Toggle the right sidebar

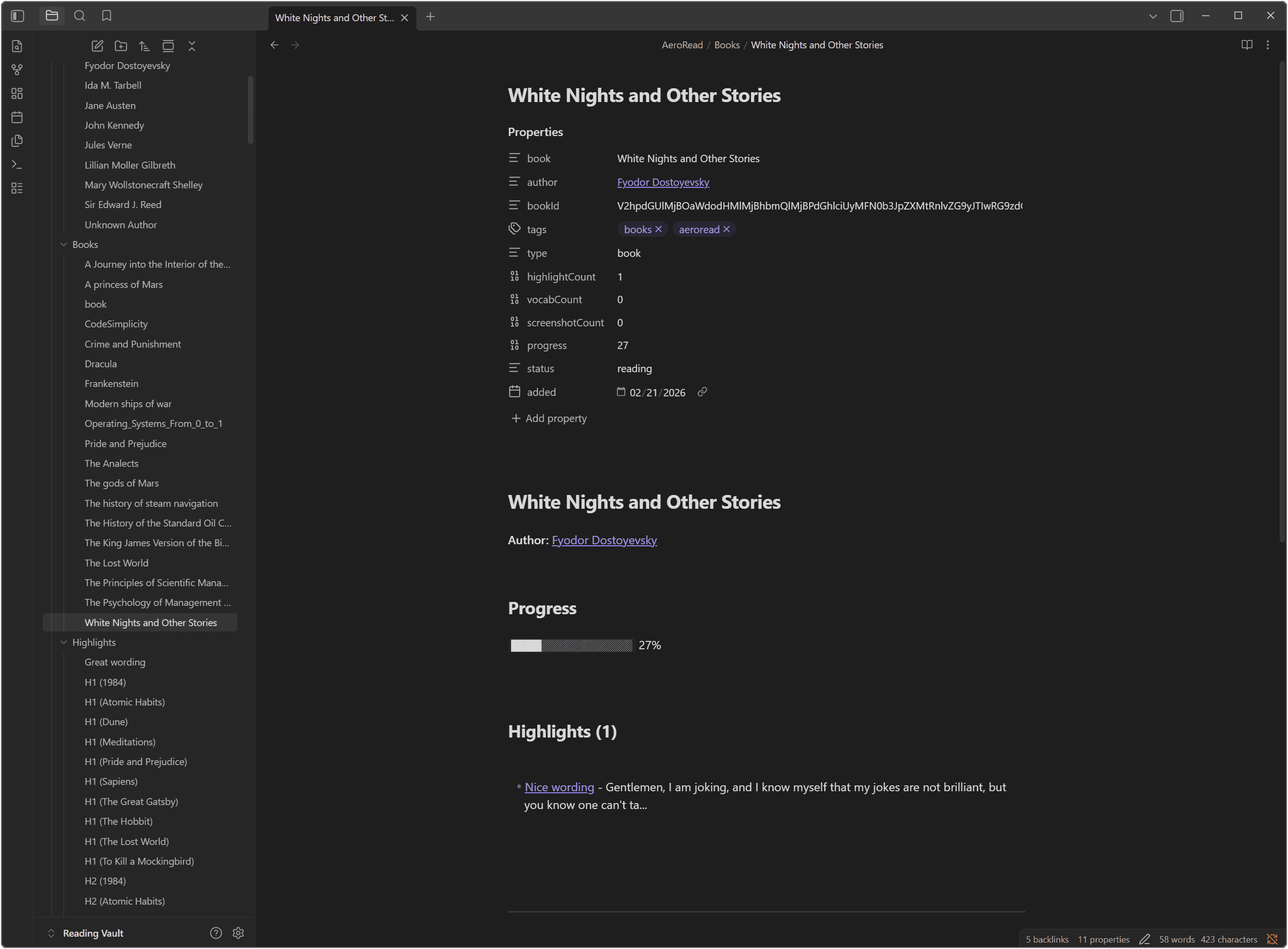click(1177, 16)
